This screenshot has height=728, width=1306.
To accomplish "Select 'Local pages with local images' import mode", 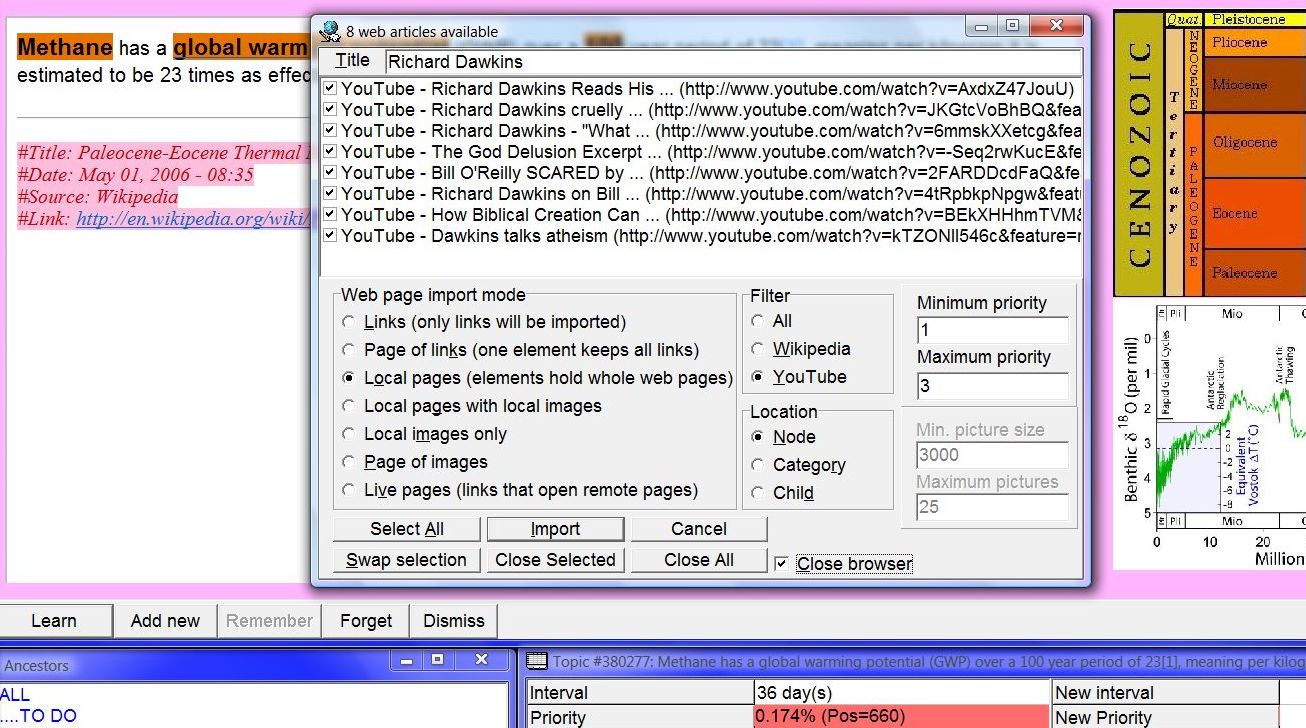I will [x=348, y=406].
